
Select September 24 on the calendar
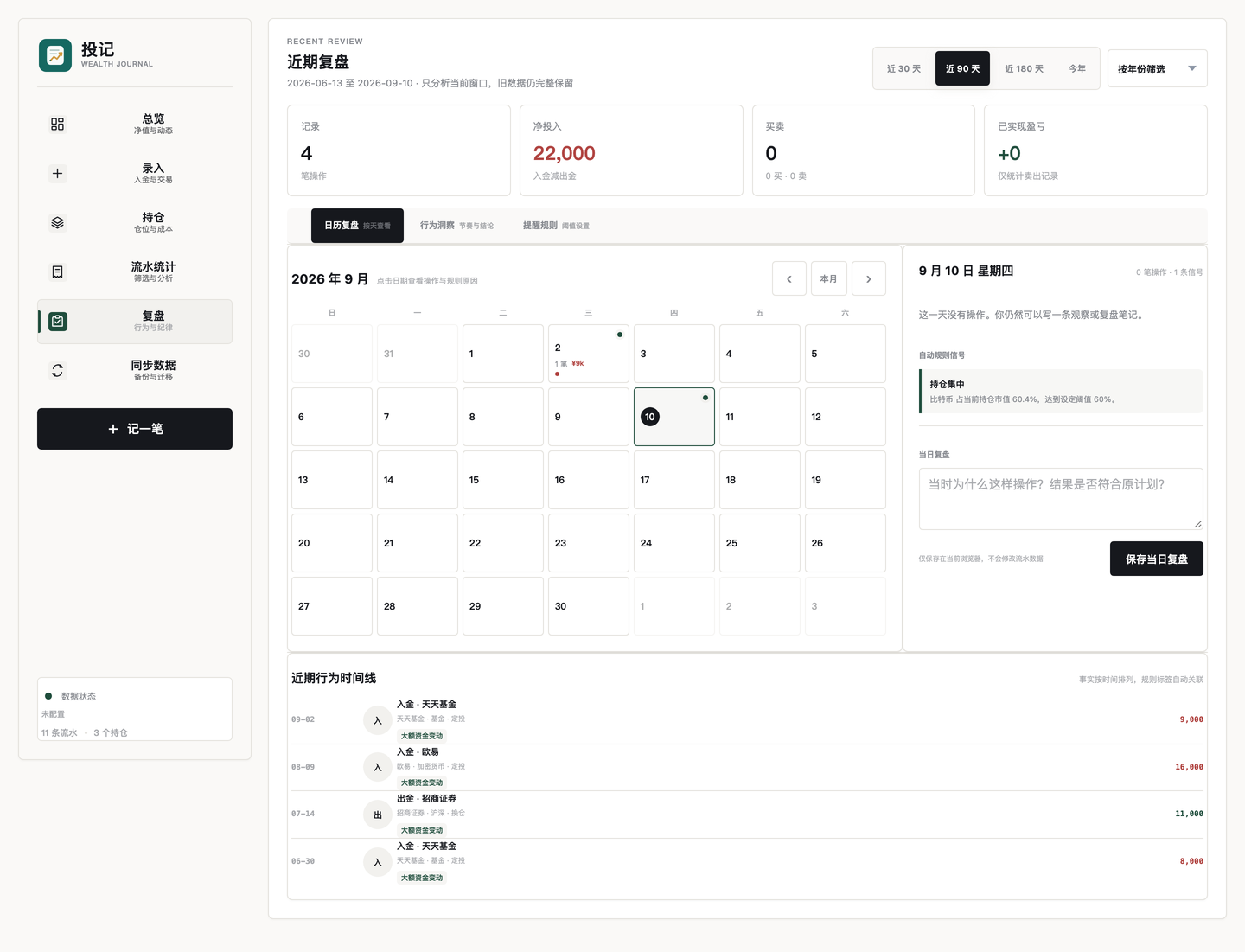coord(674,543)
